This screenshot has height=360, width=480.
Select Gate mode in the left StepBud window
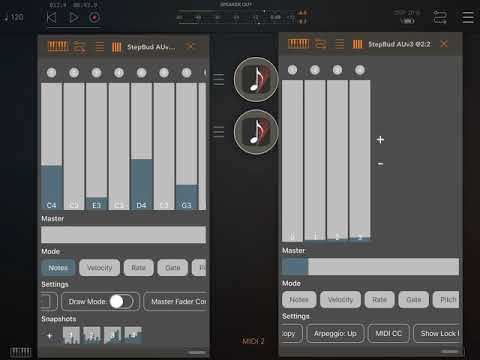click(173, 268)
